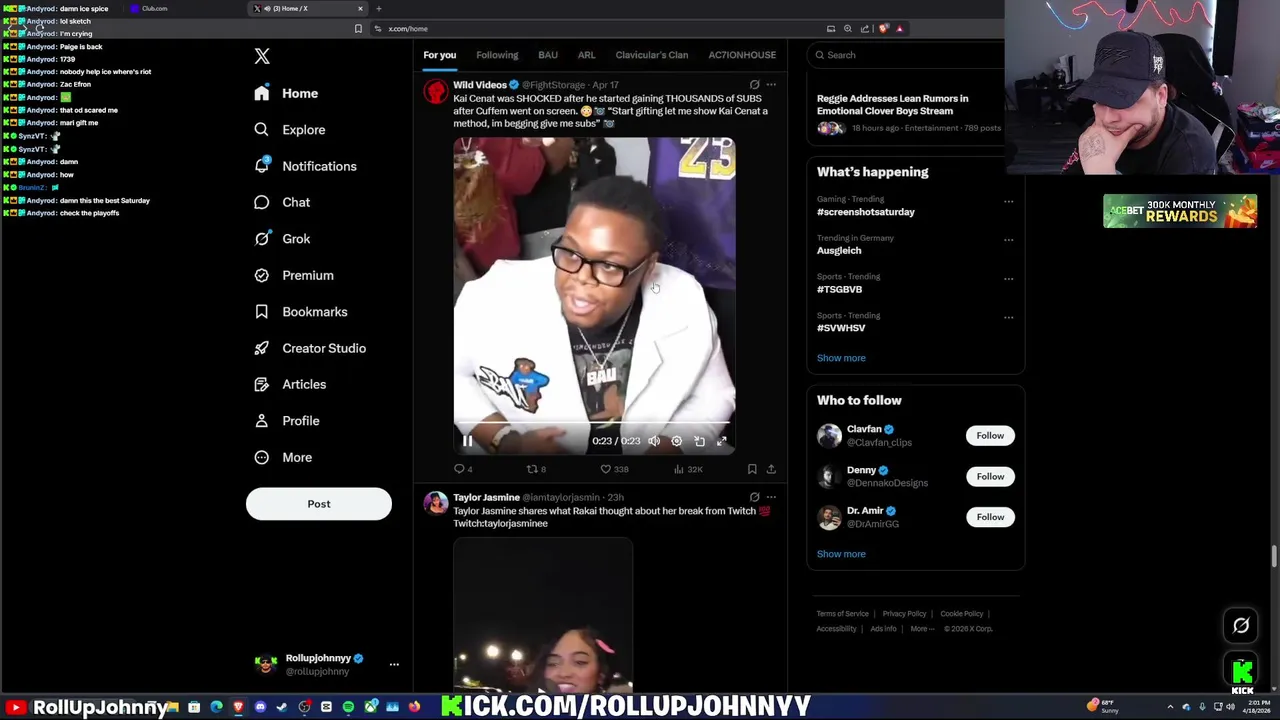
Task: Open the Home page in sidebar
Action: point(286,93)
